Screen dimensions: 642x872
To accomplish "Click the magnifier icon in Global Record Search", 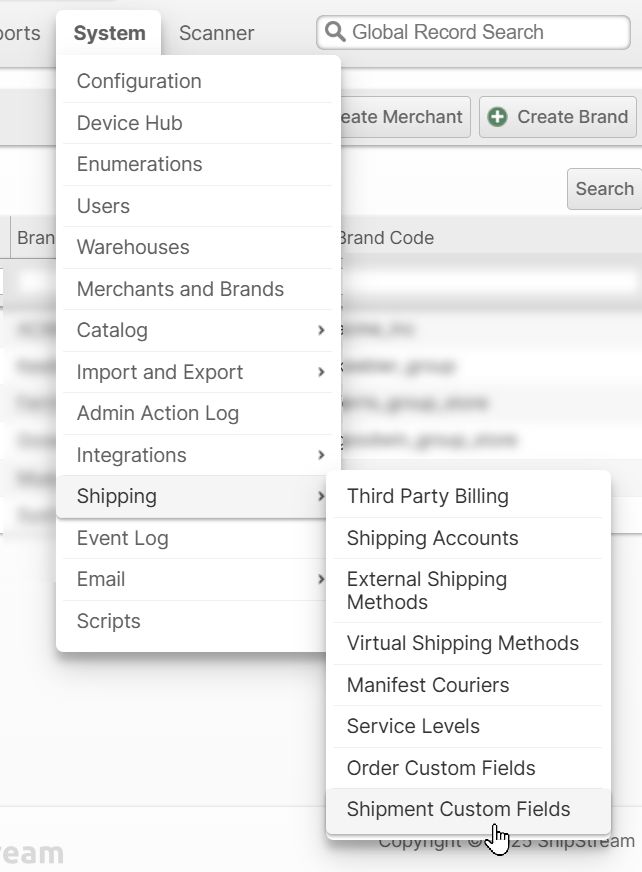I will click(335, 32).
